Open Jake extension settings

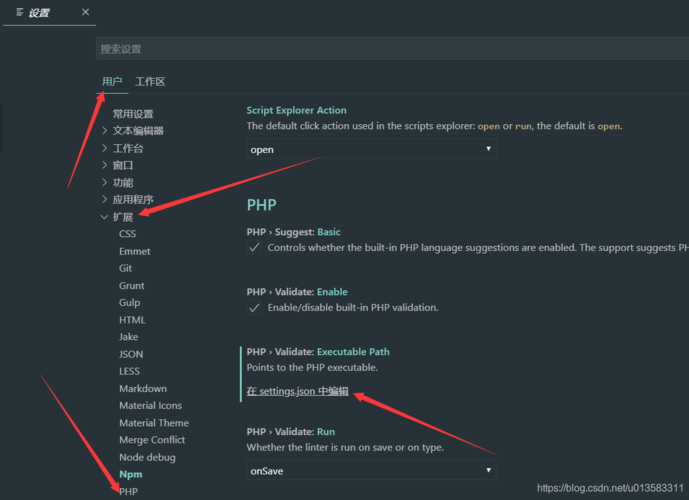128,337
